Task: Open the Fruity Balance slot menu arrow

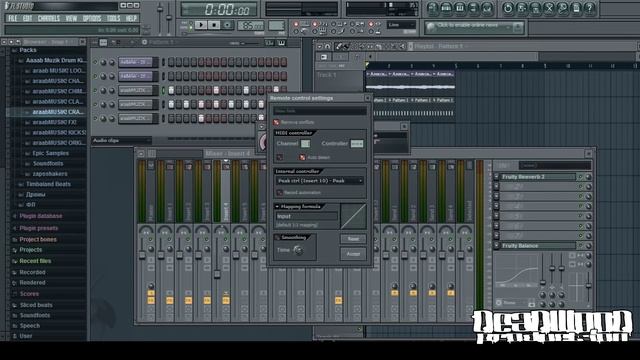Action: click(x=496, y=246)
